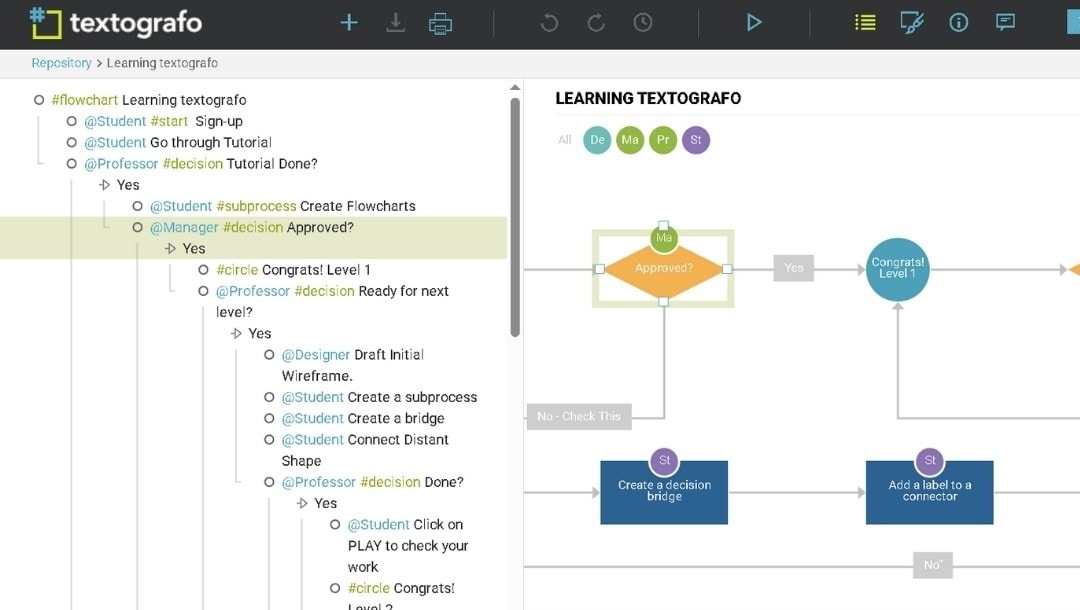Collapse Yes branch under Ready for next level?
The height and width of the screenshot is (610, 1080).
[x=236, y=333]
